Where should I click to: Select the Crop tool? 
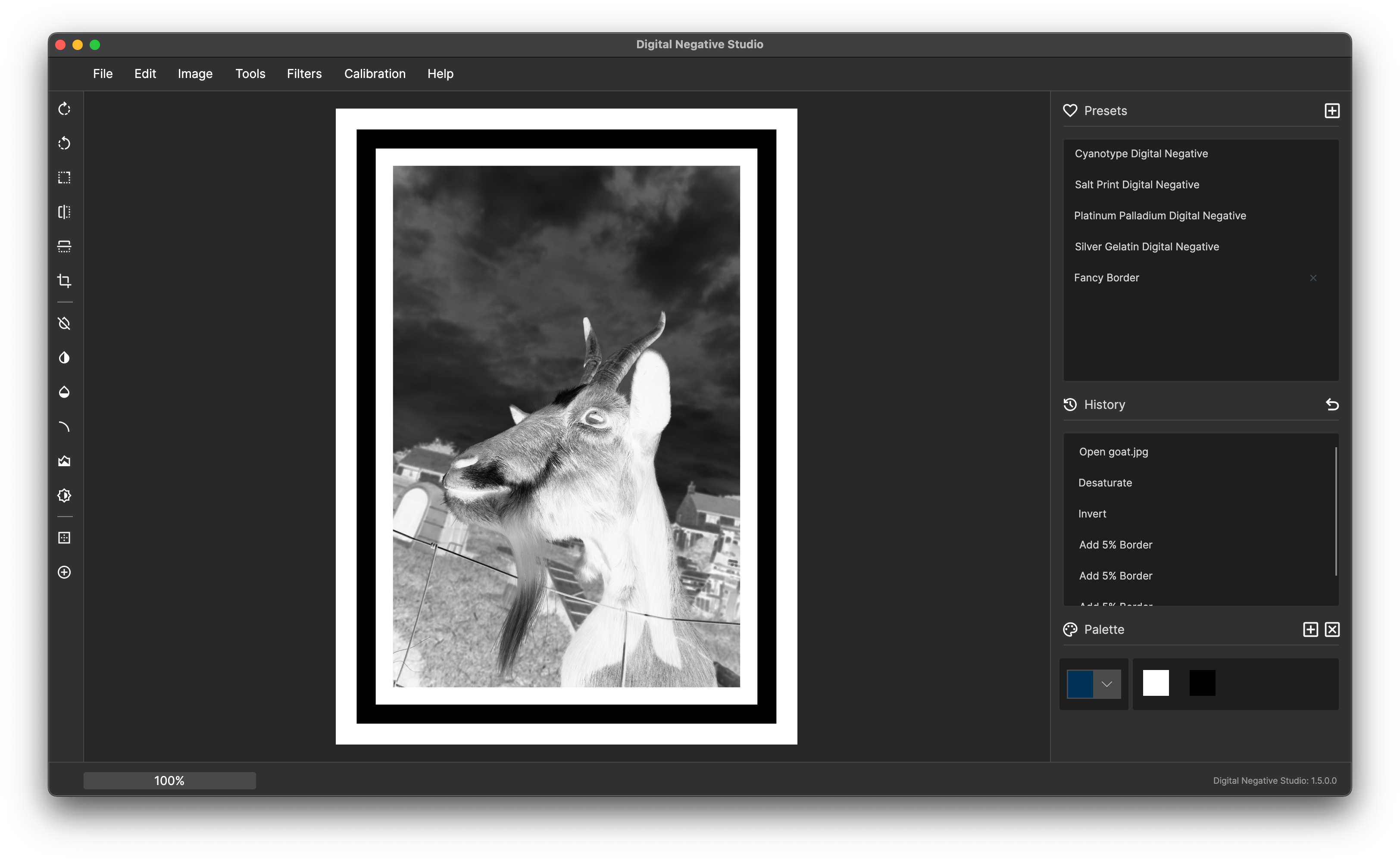tap(64, 281)
